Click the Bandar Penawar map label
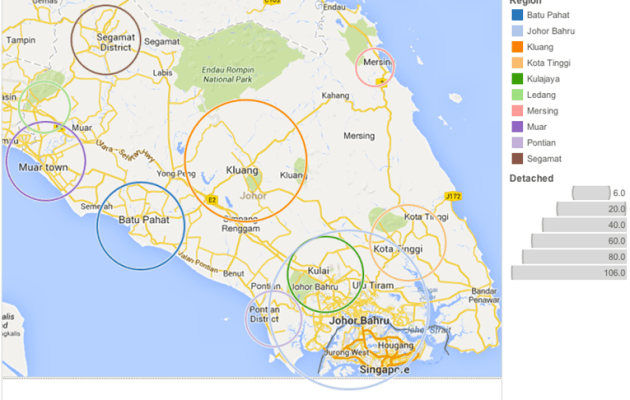 (484, 295)
